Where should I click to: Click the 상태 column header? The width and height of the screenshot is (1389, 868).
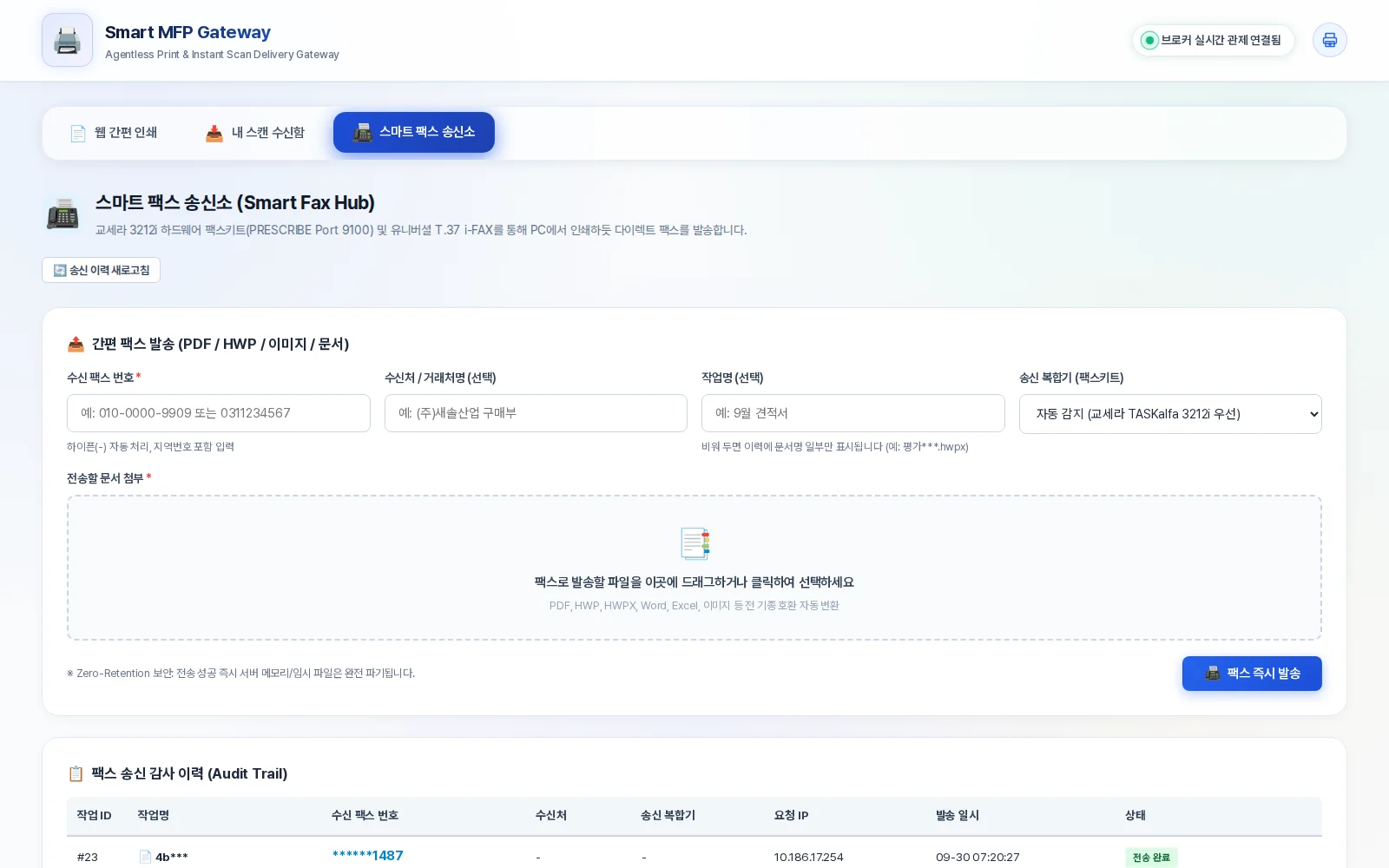[x=1136, y=815]
